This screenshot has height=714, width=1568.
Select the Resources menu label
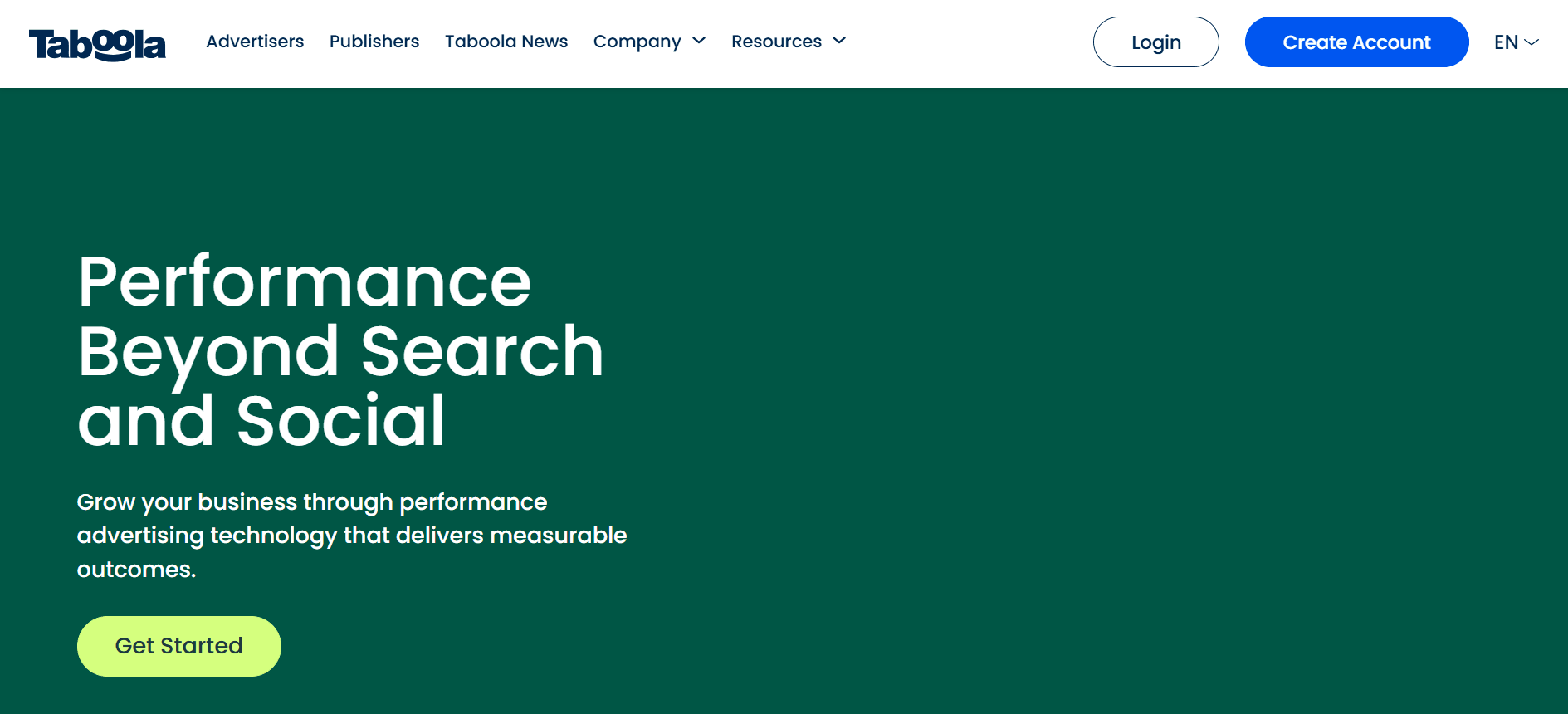[776, 42]
